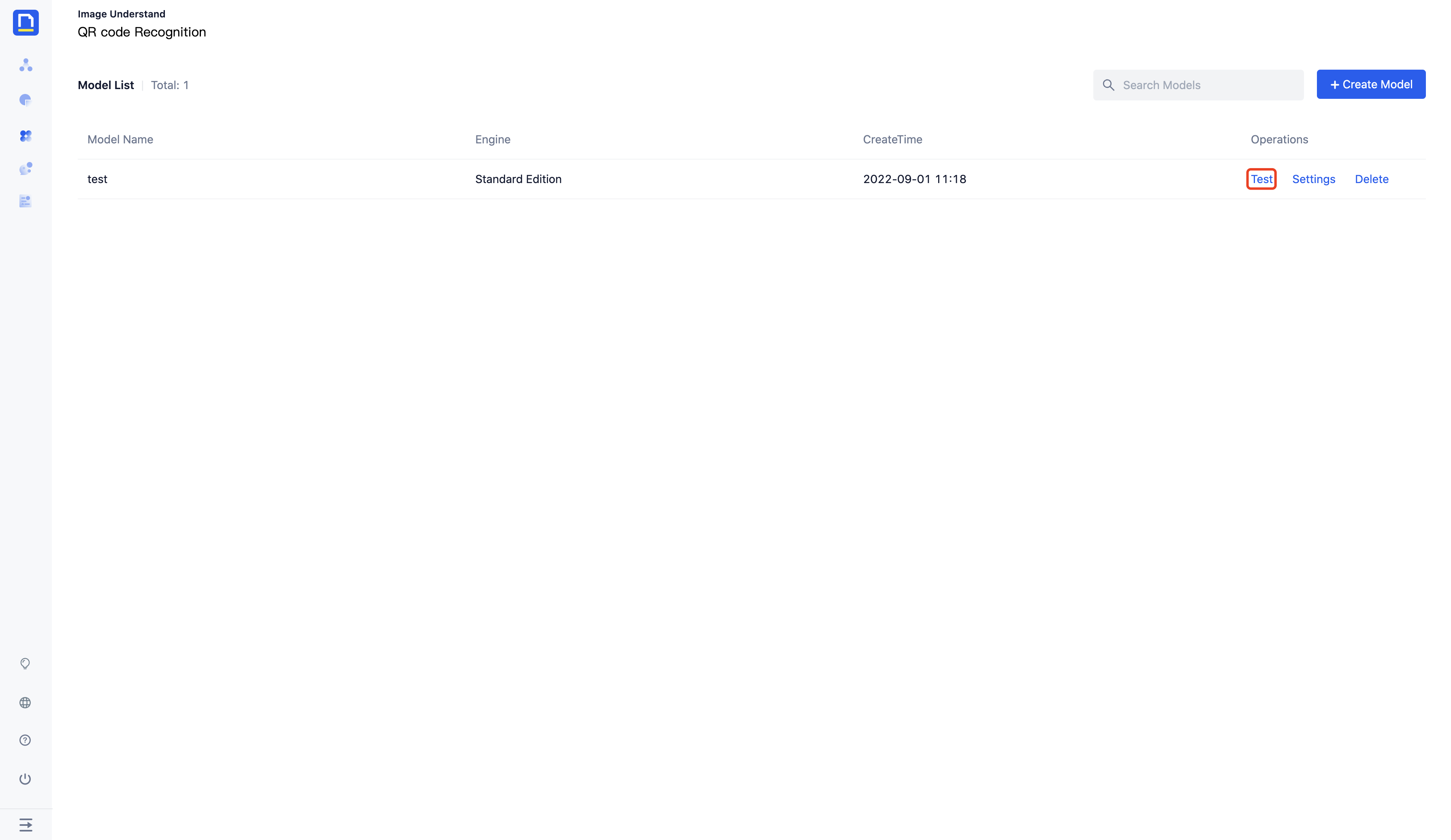Click the lightbulb tips icon
This screenshot has height=840, width=1451.
[x=26, y=664]
